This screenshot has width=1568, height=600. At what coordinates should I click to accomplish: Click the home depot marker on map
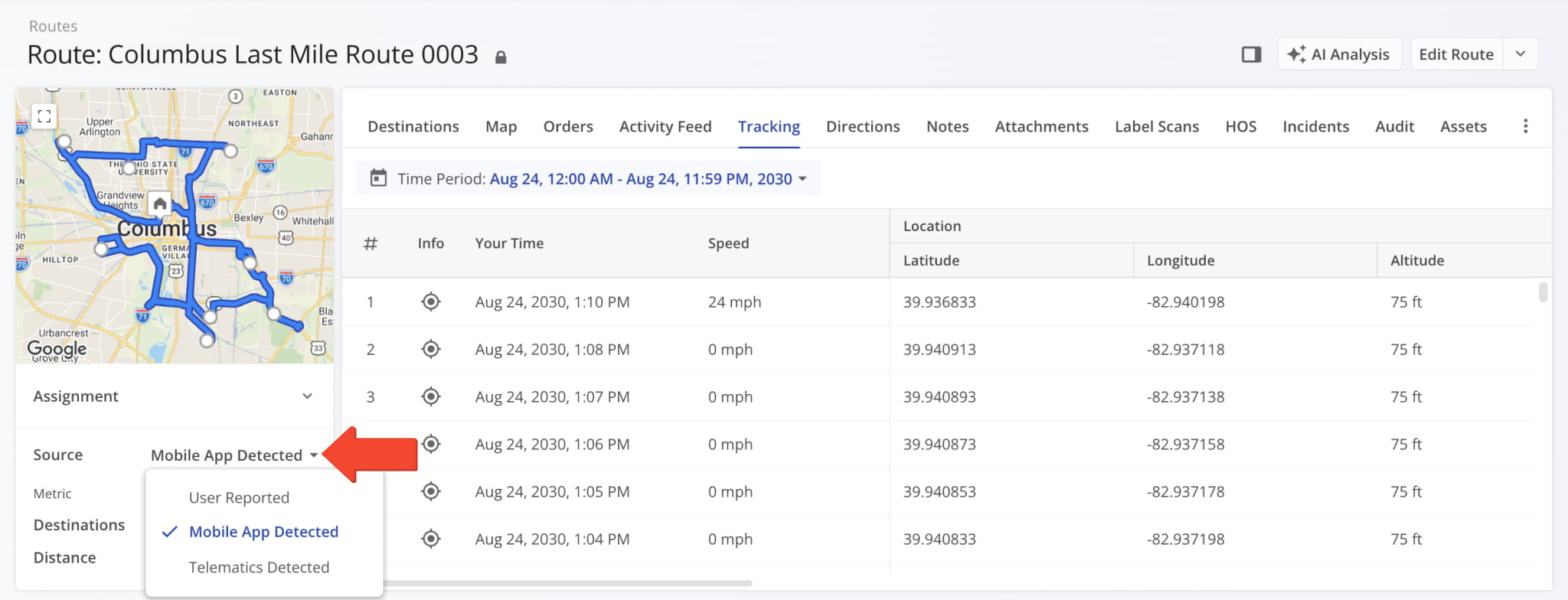(x=160, y=204)
